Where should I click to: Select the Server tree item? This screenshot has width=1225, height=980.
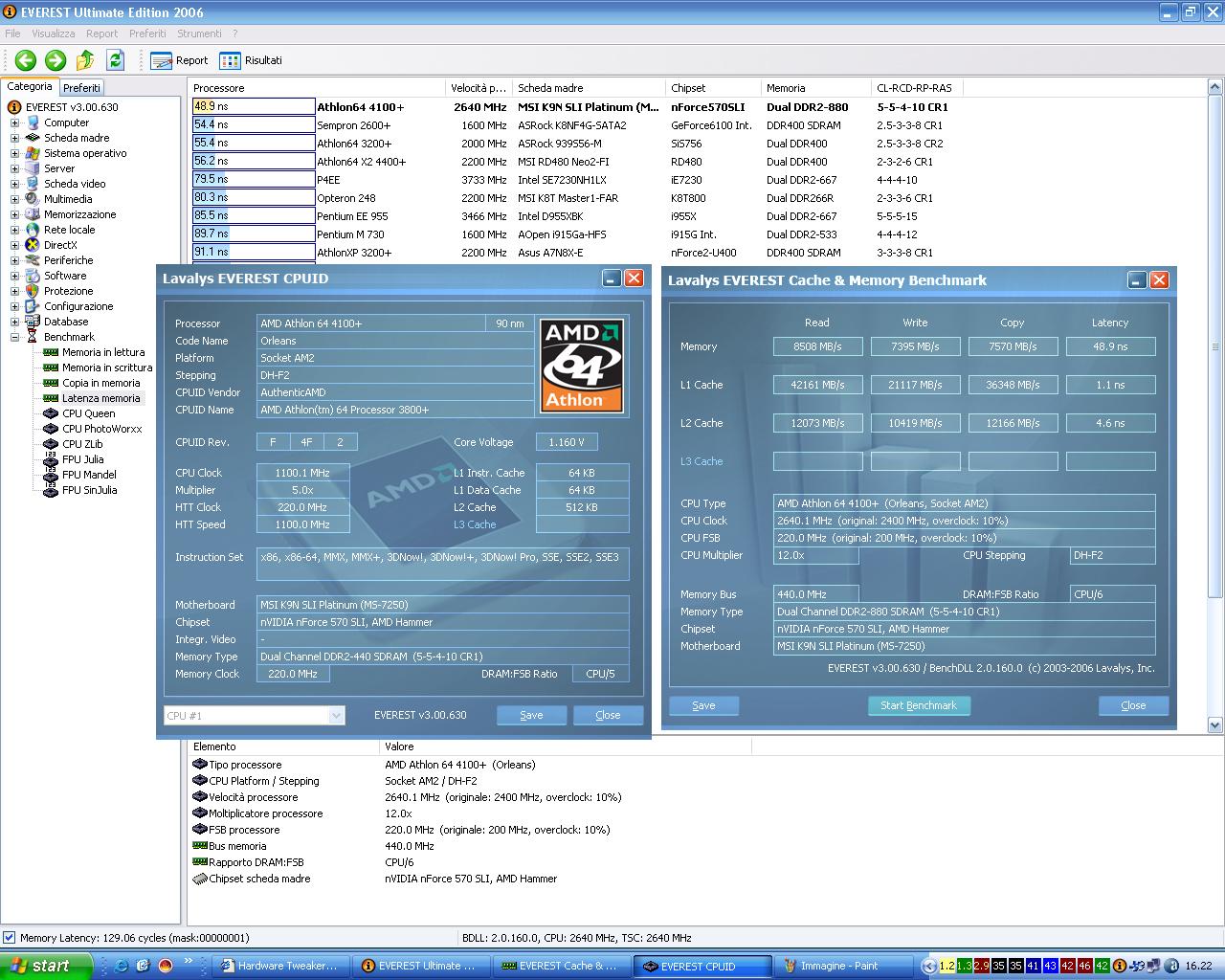pos(59,168)
